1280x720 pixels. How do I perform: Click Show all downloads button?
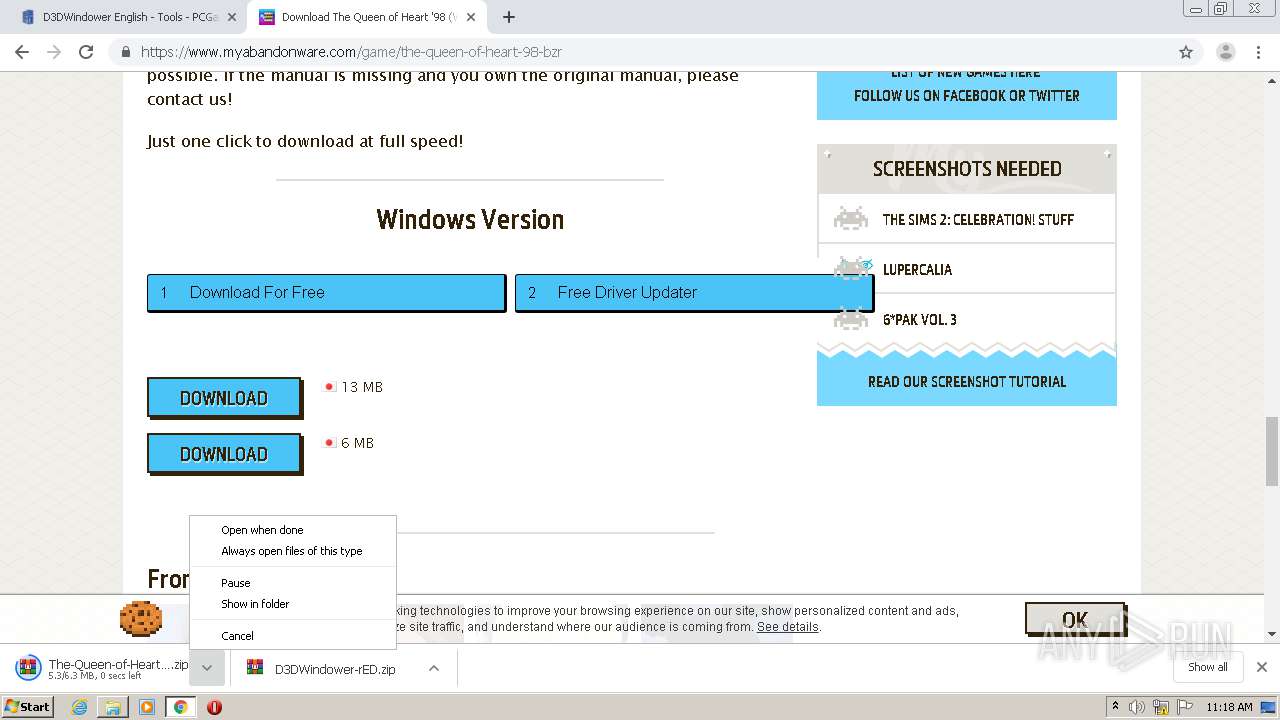click(1208, 667)
